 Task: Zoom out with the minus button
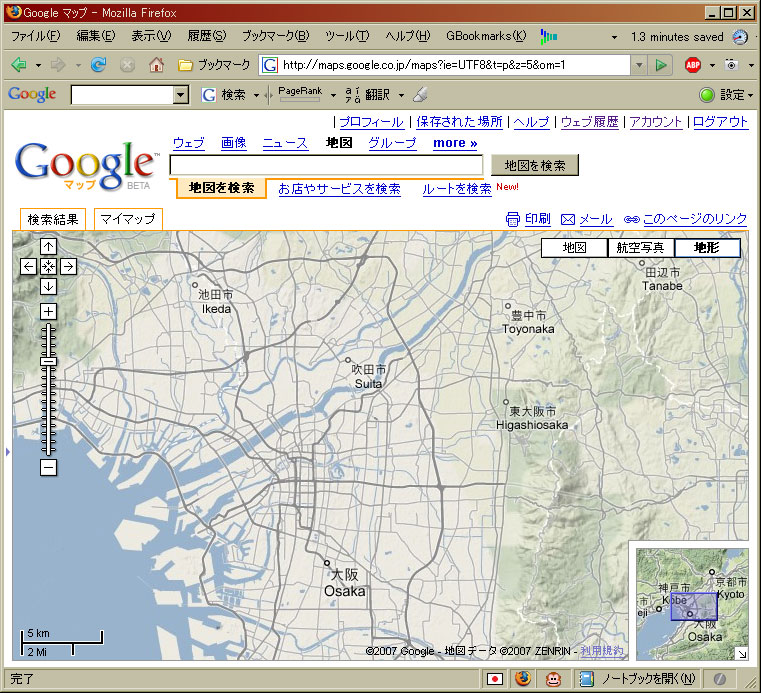click(48, 468)
